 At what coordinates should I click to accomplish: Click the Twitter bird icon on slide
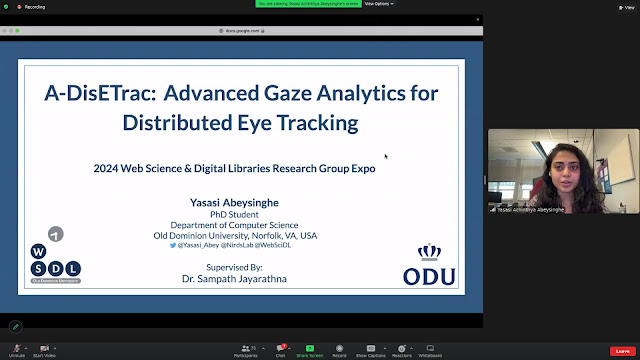coord(173,245)
